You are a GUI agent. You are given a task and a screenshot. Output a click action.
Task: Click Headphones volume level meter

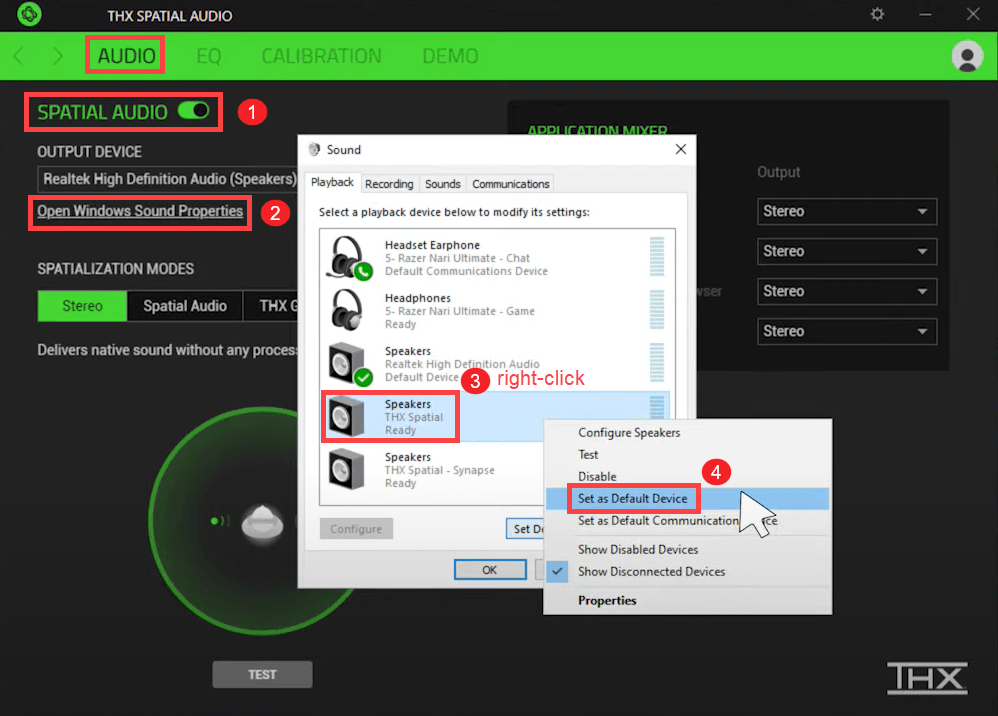coord(657,309)
